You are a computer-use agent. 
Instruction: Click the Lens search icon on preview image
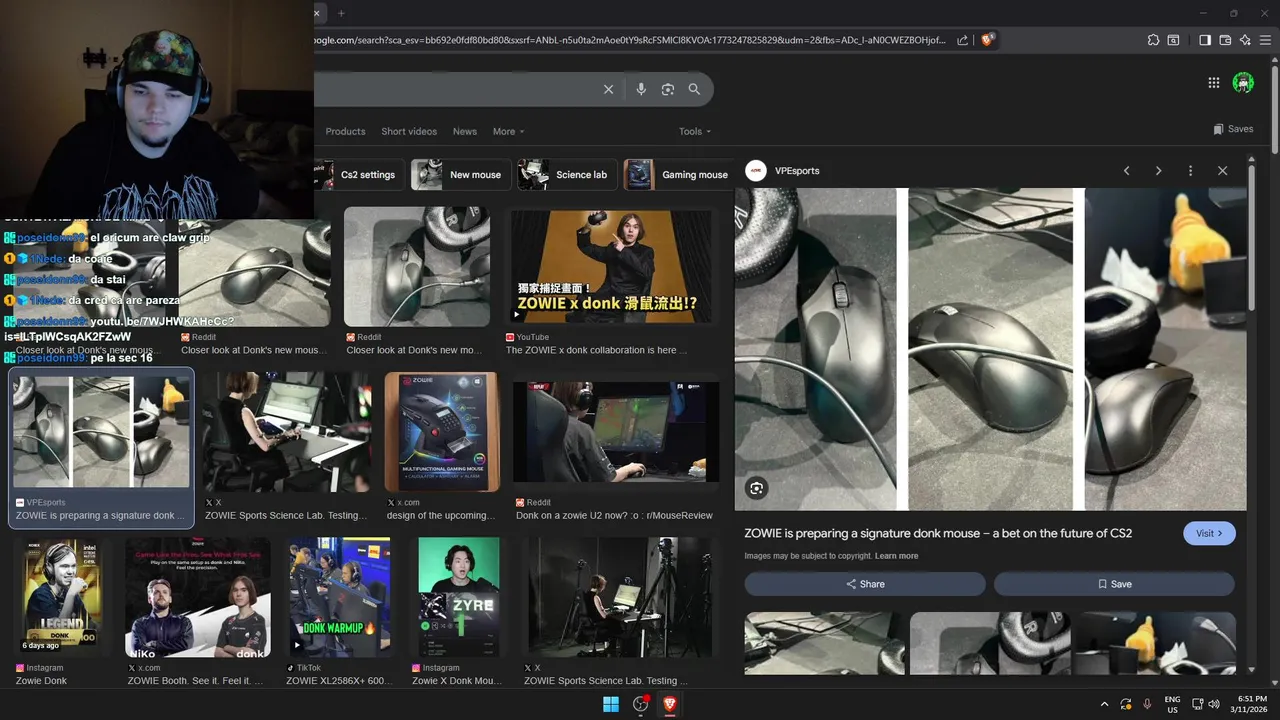click(x=757, y=488)
